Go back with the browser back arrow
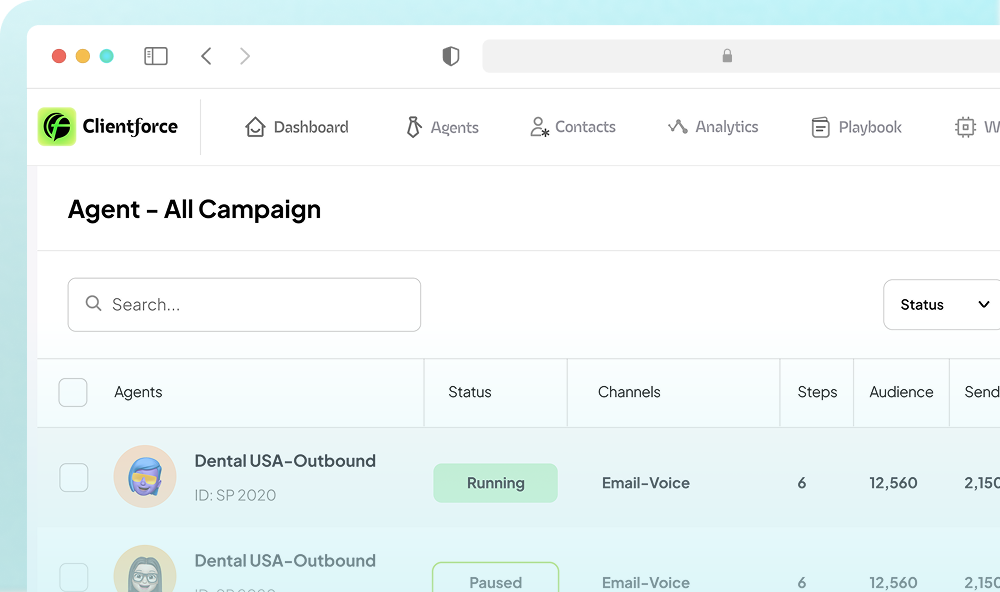The height and width of the screenshot is (592, 1000). click(x=206, y=56)
